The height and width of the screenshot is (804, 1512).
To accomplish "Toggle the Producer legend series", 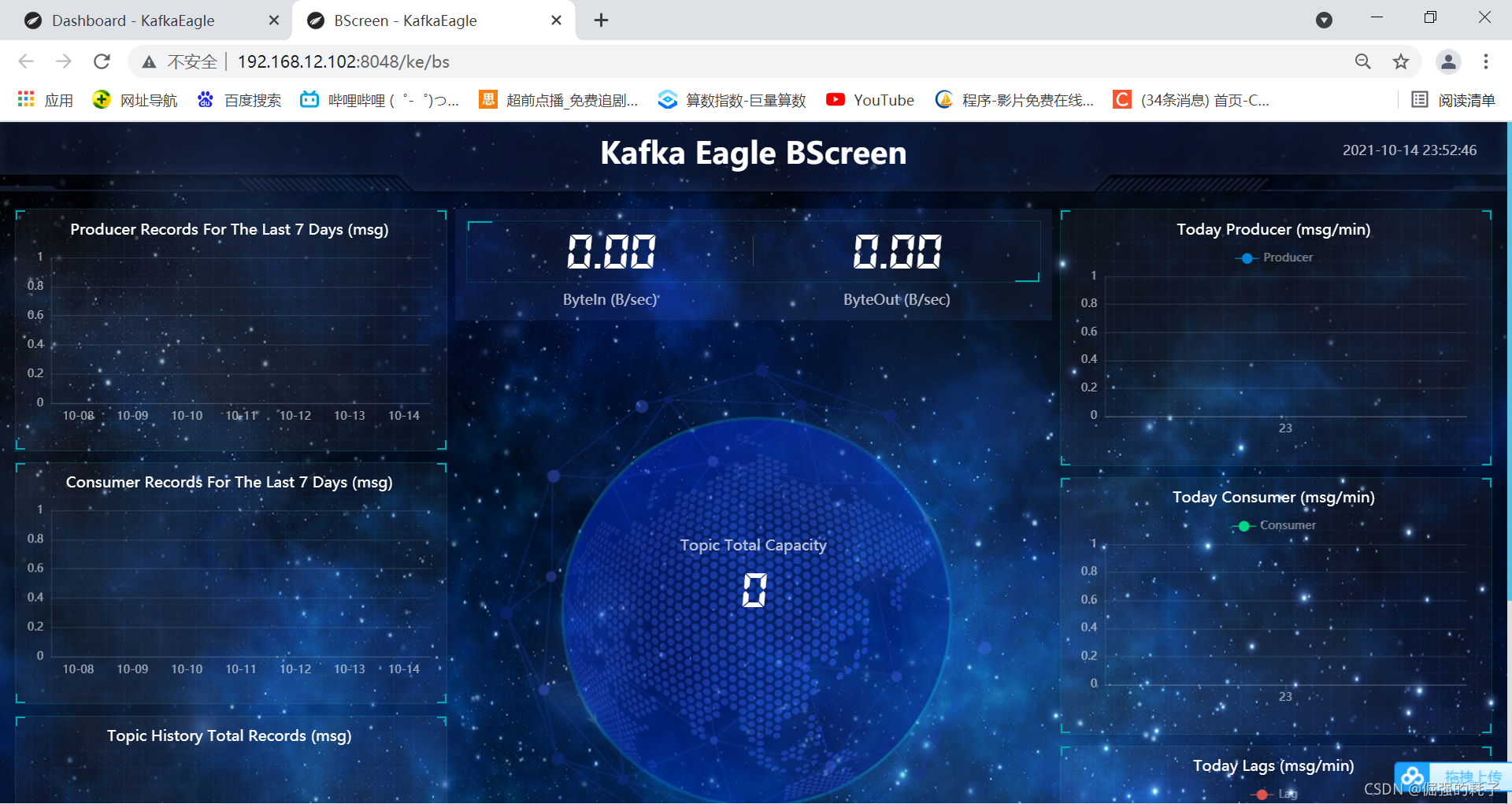I will pyautogui.click(x=1274, y=258).
